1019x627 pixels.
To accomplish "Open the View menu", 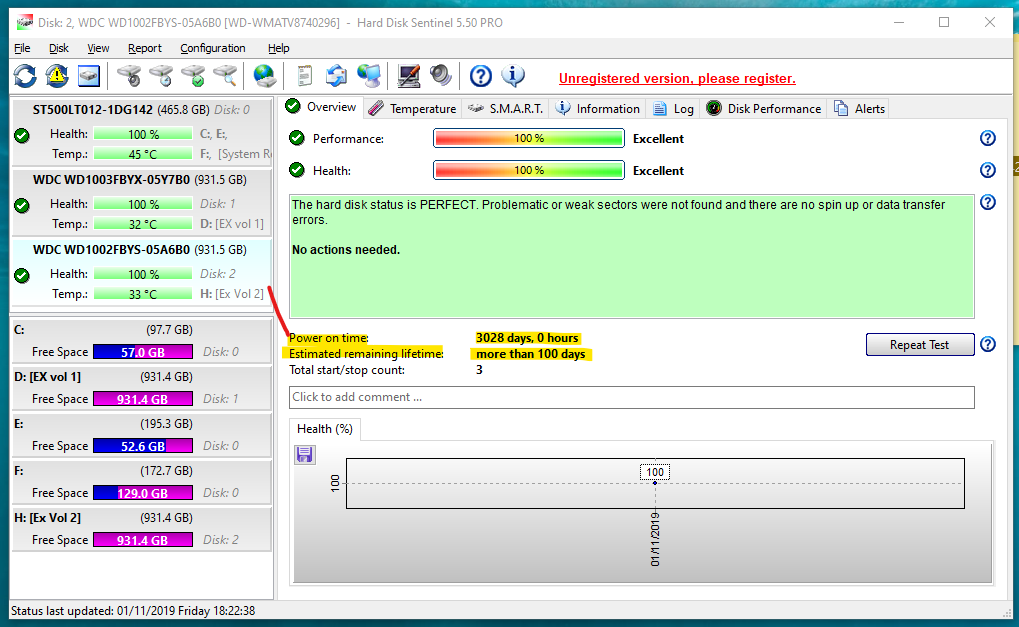I will 98,48.
